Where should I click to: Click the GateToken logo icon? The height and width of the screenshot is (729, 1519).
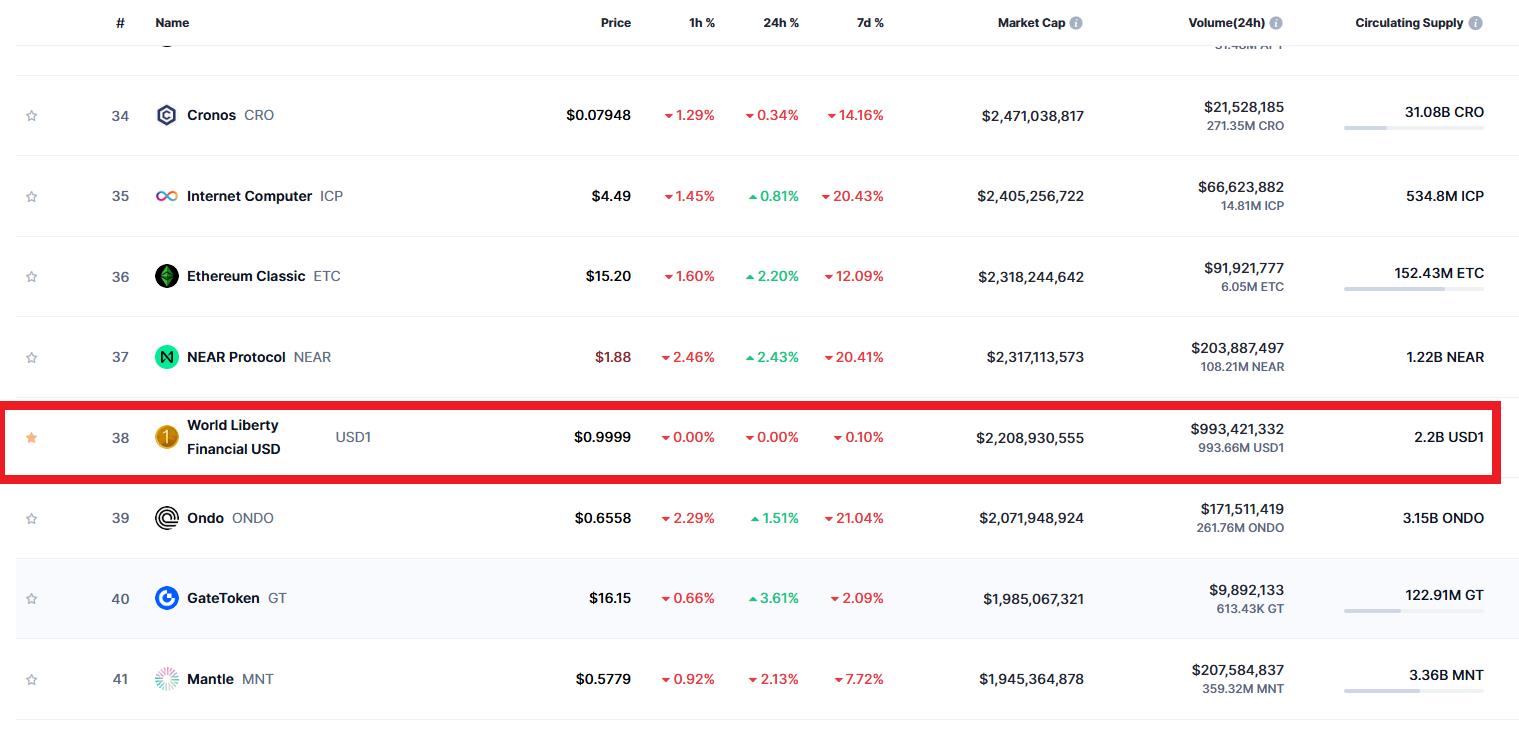coord(167,598)
